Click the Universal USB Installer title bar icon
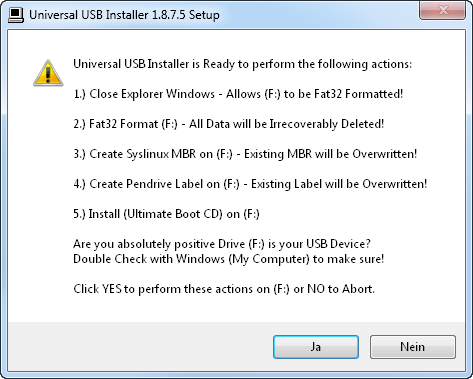473x379 pixels. (16, 15)
